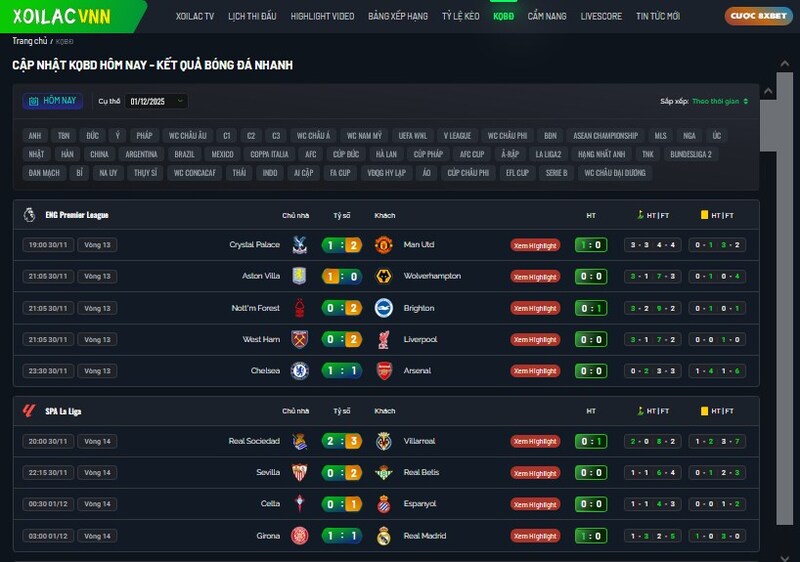Select the WC CHÂU ÂU league filter
Image resolution: width=800 pixels, height=562 pixels.
(x=187, y=136)
